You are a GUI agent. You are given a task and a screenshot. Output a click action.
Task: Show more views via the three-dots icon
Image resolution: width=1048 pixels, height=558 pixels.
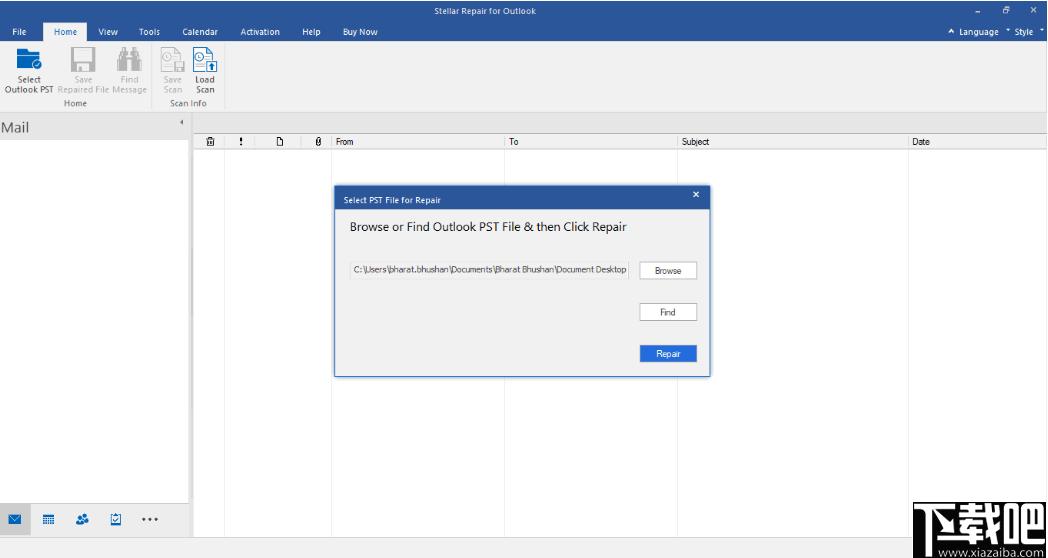point(150,519)
